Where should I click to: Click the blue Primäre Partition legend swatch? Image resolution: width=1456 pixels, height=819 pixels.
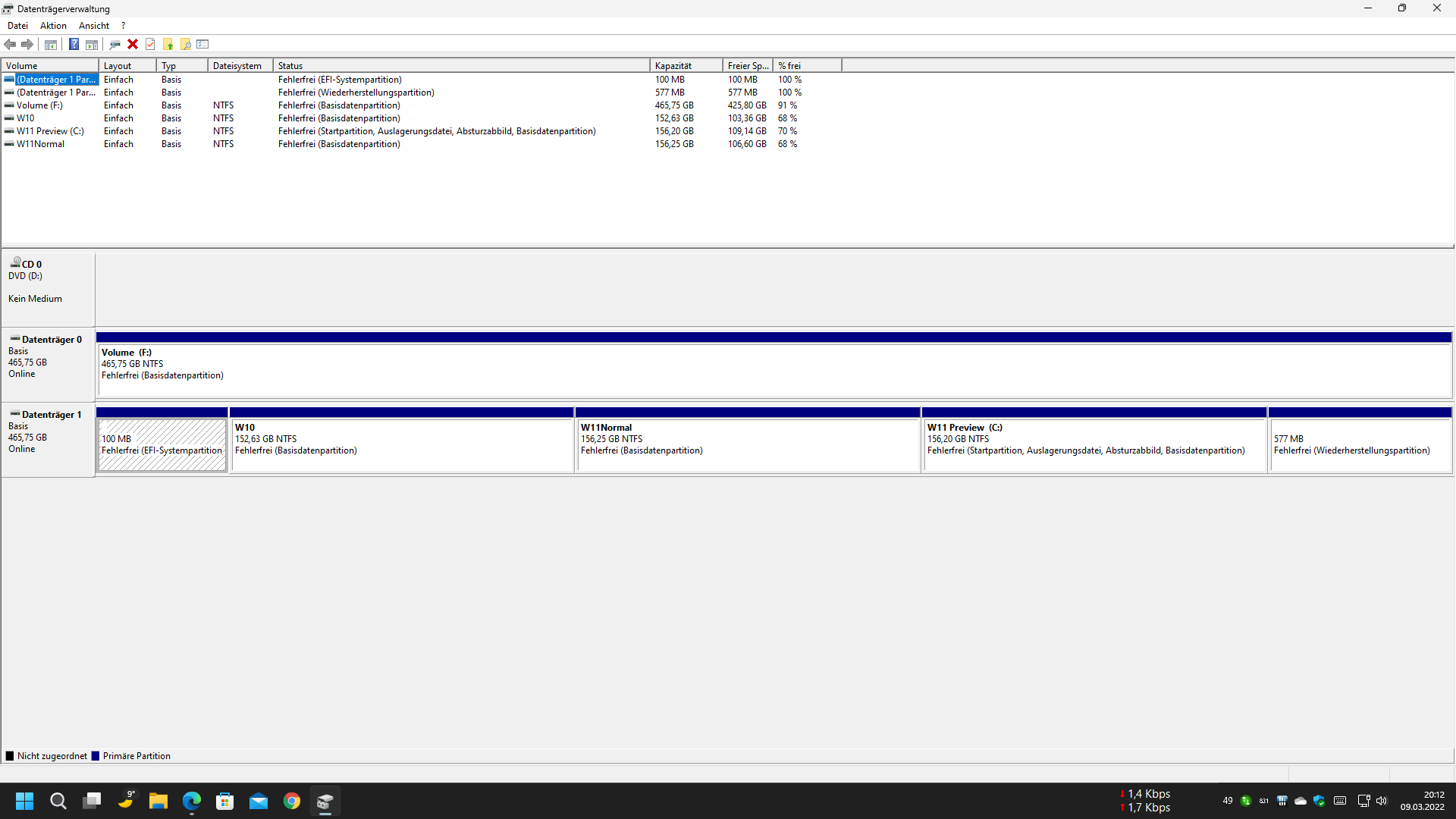pyautogui.click(x=96, y=756)
